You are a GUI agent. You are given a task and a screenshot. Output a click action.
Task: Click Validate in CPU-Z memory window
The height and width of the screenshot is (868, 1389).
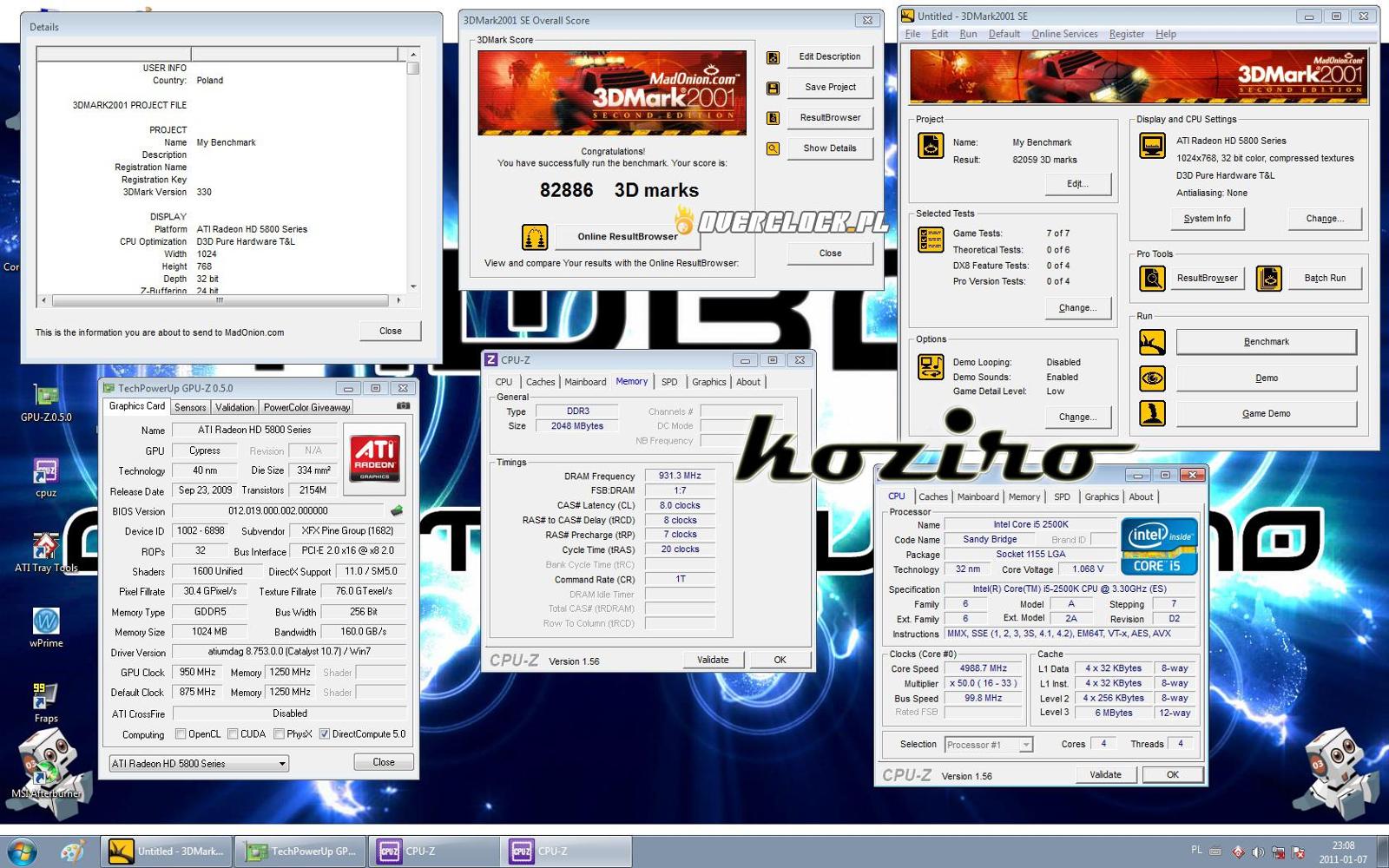tap(713, 660)
